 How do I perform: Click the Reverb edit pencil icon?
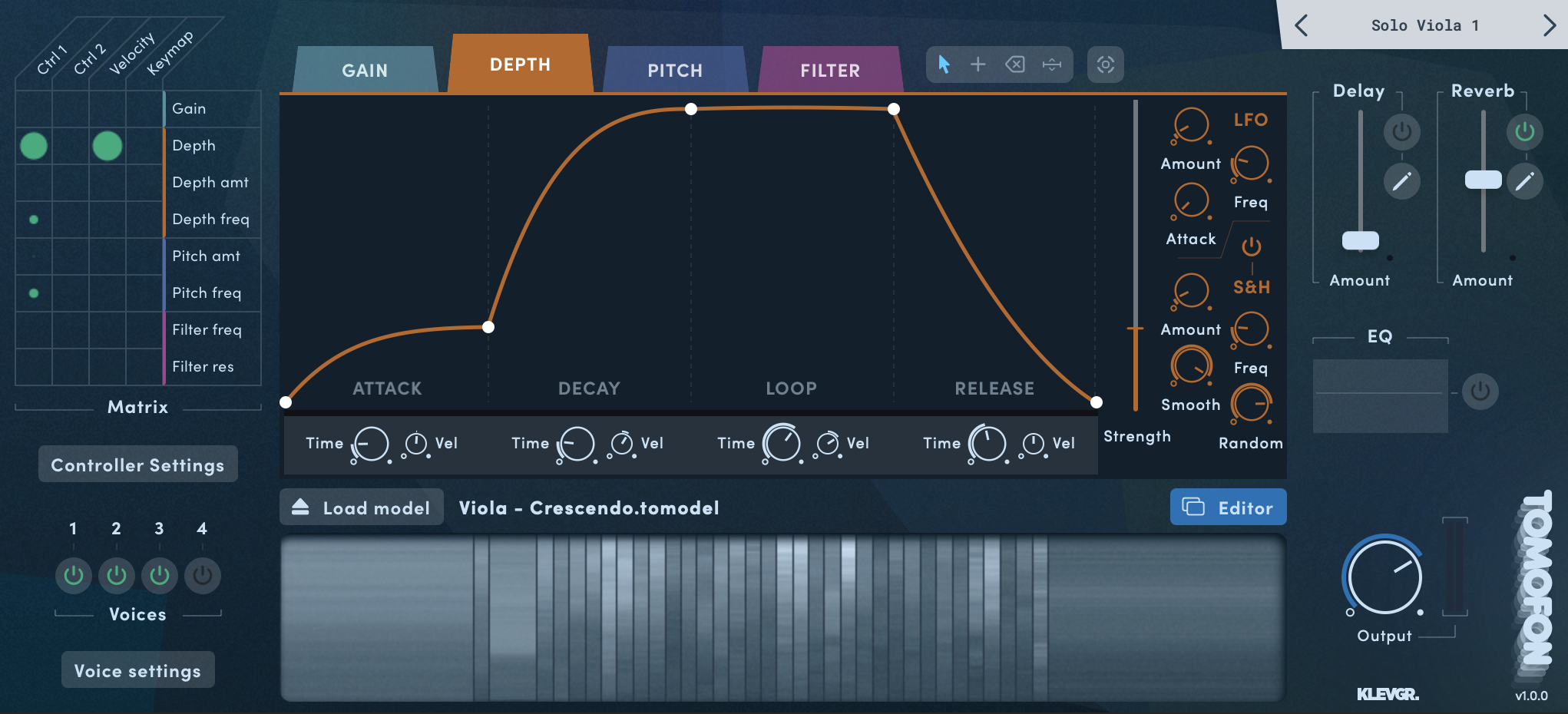pyautogui.click(x=1524, y=181)
